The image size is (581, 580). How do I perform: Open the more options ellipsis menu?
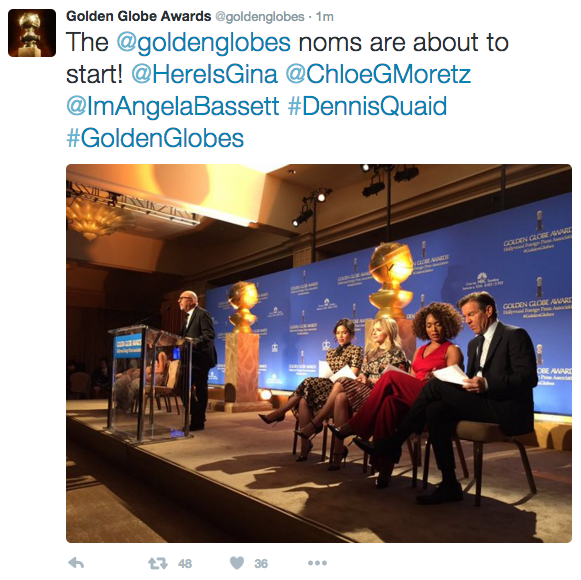pos(317,563)
